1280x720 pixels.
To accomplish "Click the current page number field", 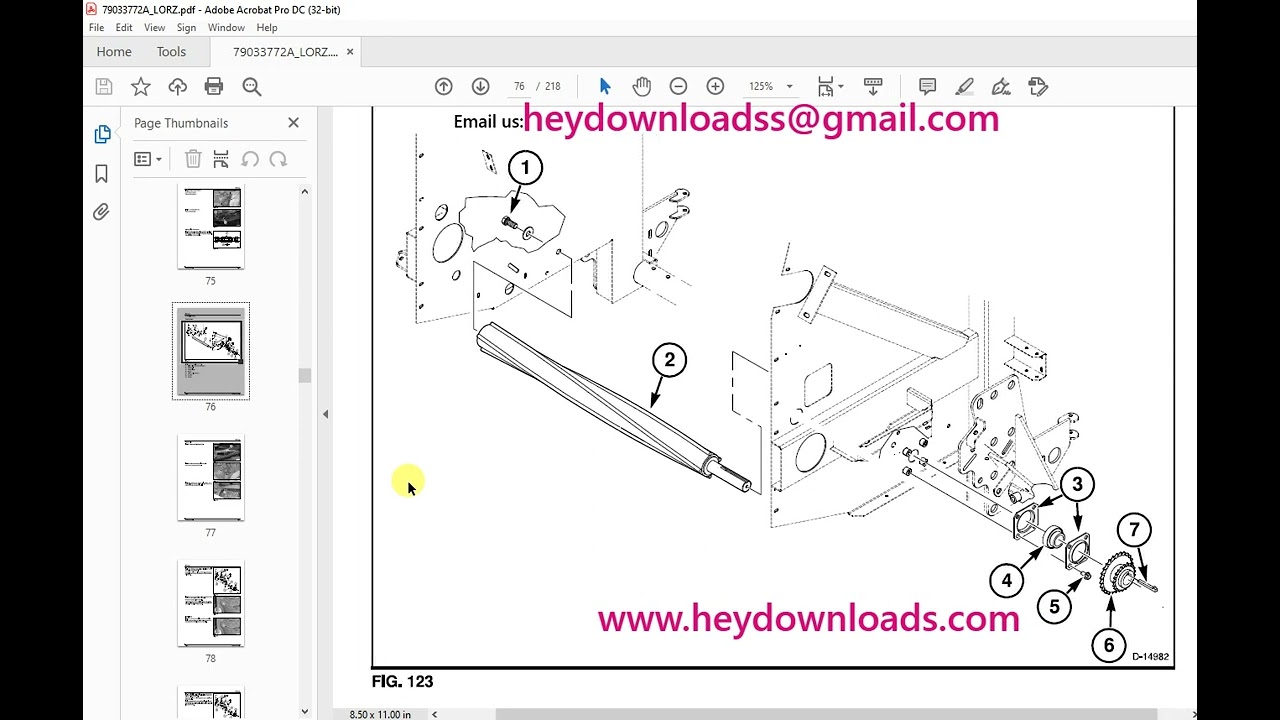I will pos(519,87).
